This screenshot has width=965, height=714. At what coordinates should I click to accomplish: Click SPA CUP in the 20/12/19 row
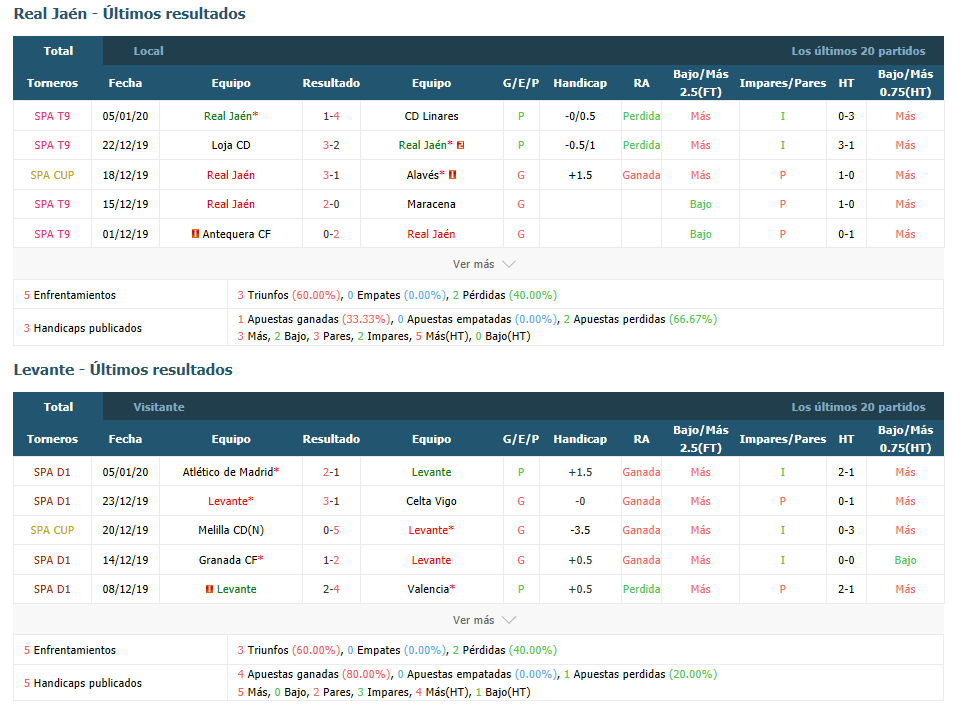coord(52,530)
